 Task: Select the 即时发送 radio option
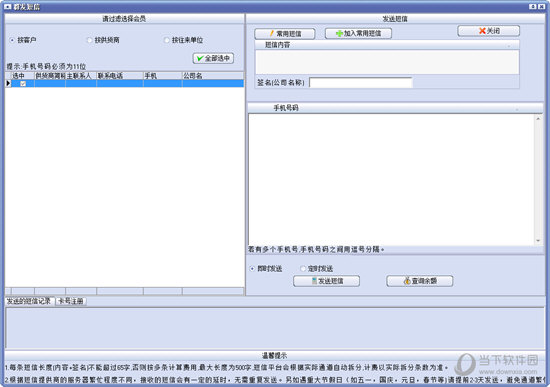(252, 269)
